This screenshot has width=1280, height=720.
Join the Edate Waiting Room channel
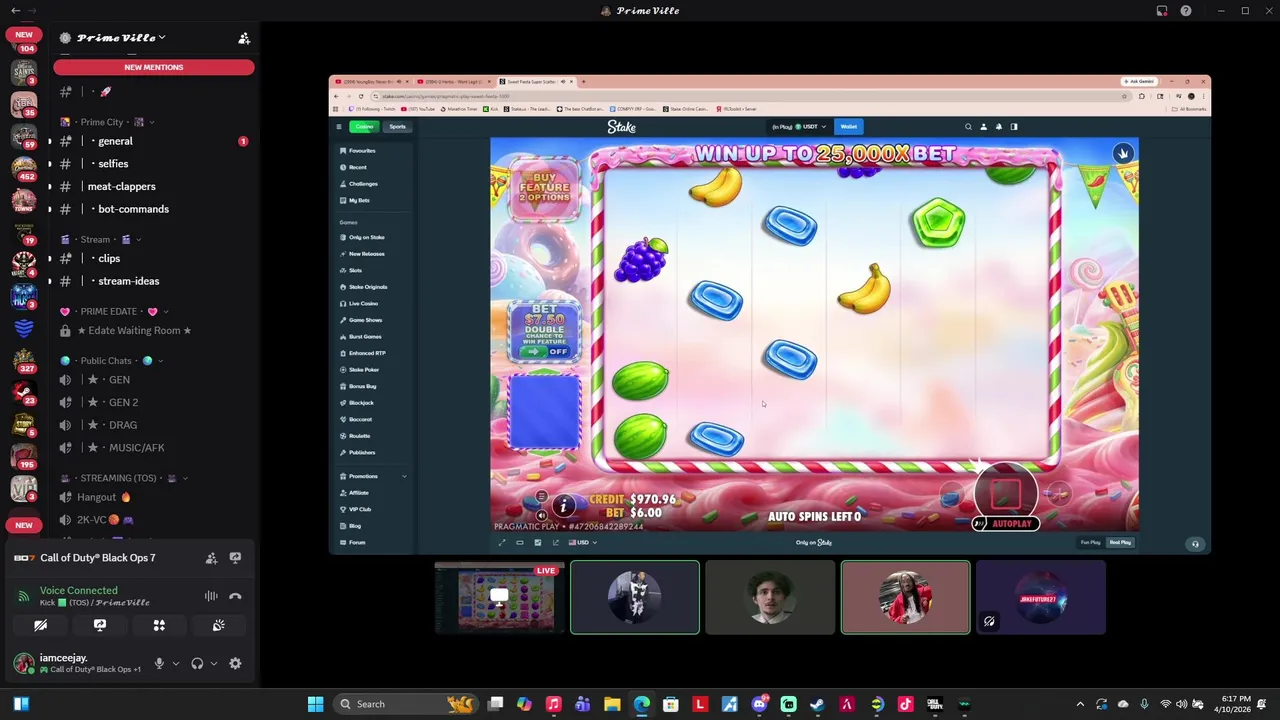point(153,331)
